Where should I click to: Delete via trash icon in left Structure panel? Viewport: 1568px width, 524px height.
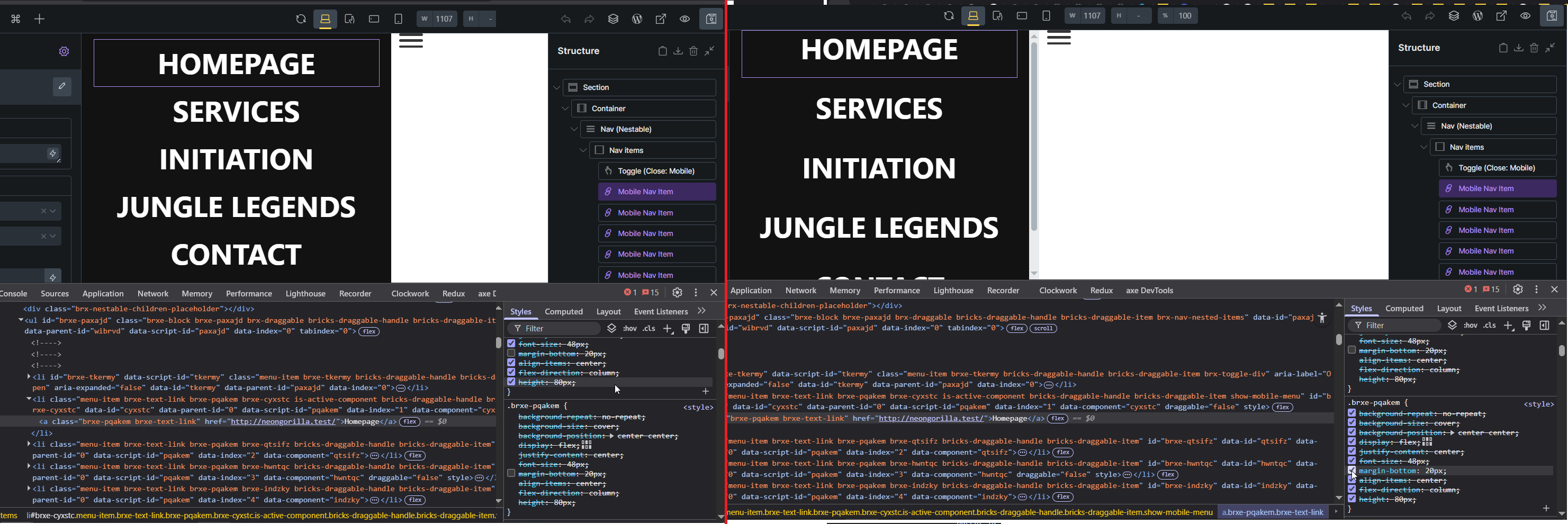click(x=694, y=51)
